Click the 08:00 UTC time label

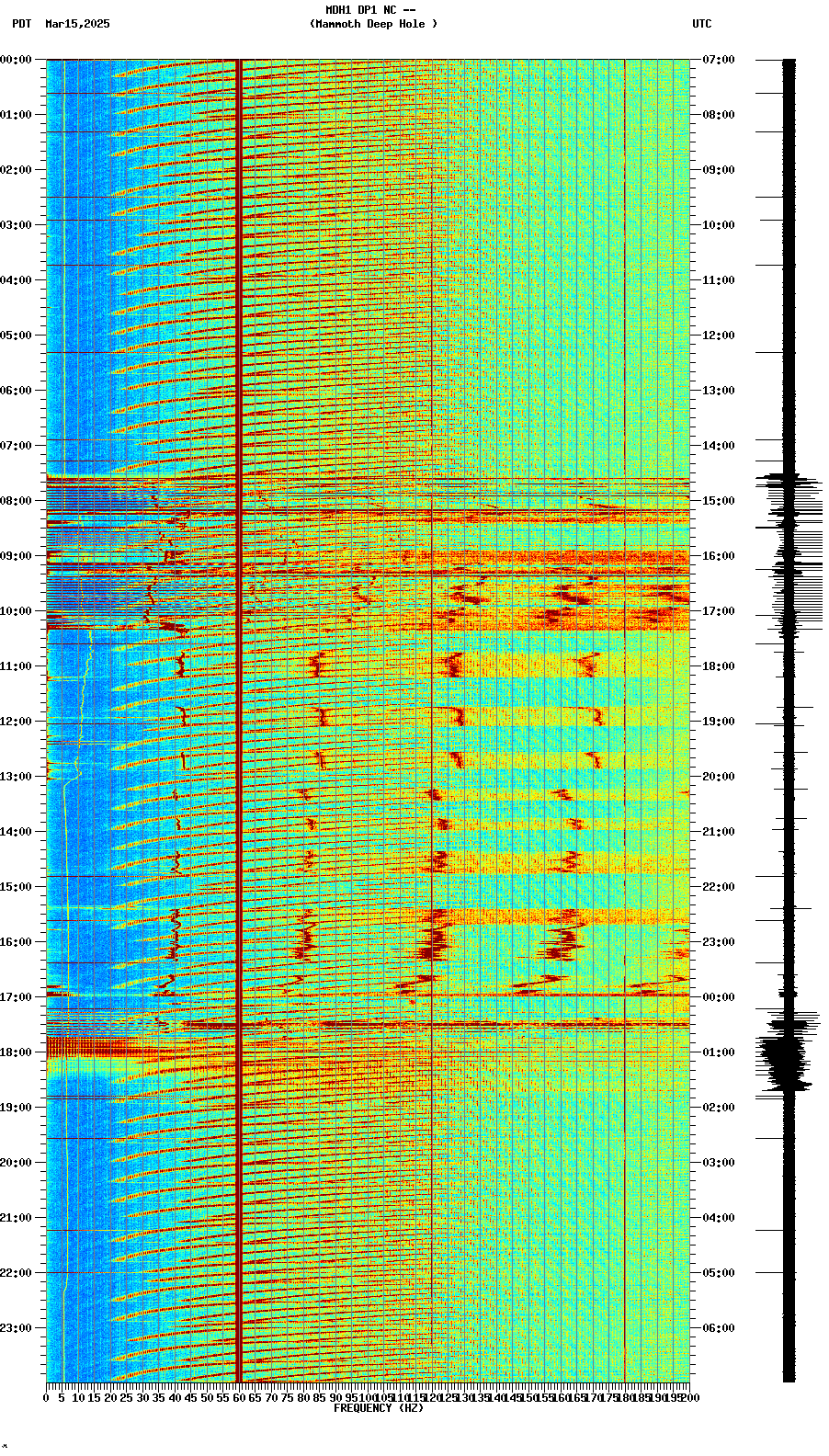pos(719,115)
